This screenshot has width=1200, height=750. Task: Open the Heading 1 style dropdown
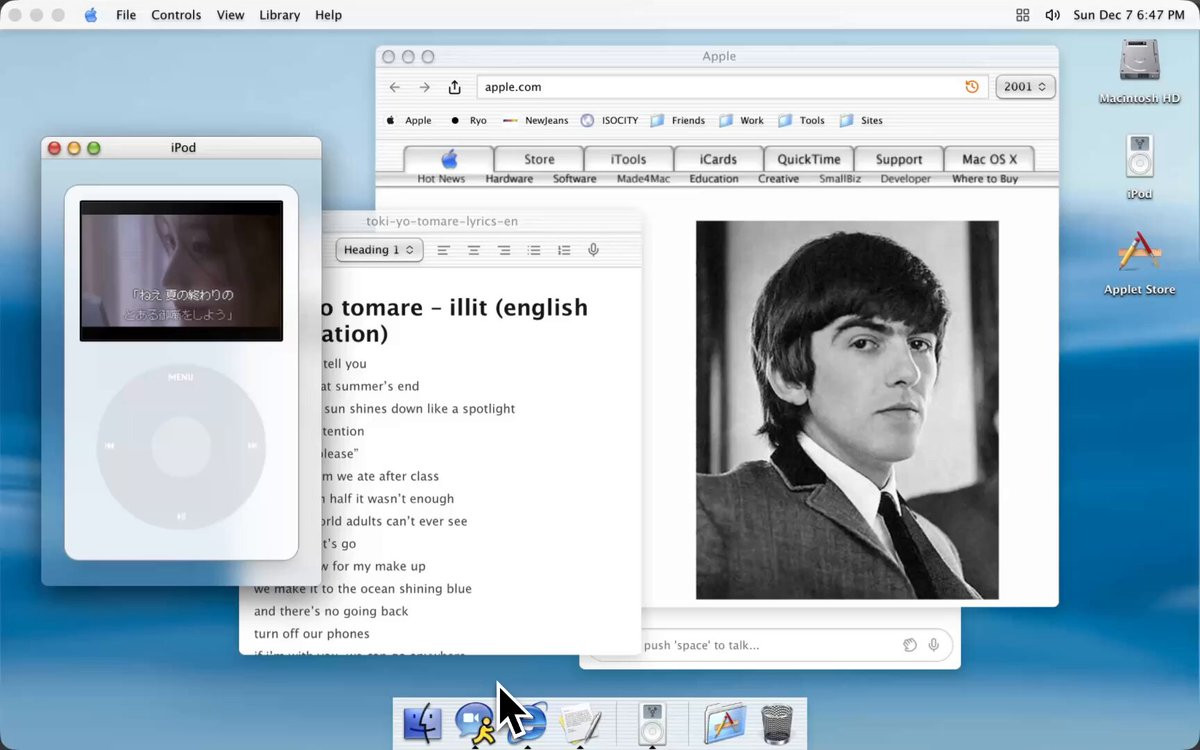[x=379, y=250]
